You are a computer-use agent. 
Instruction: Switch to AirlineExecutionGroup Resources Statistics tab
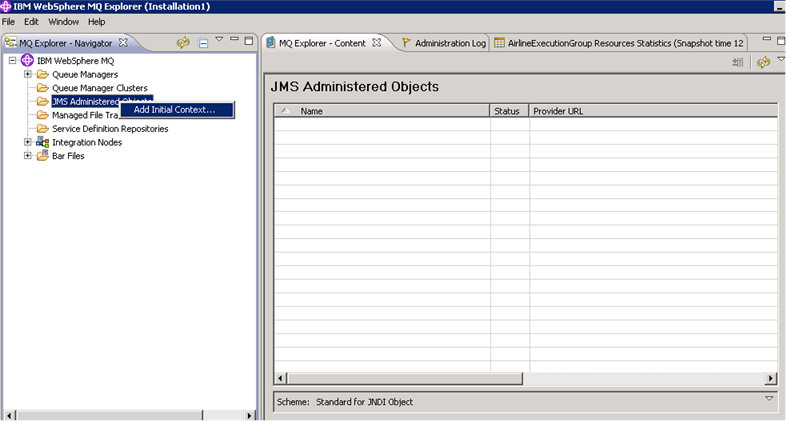coord(619,43)
